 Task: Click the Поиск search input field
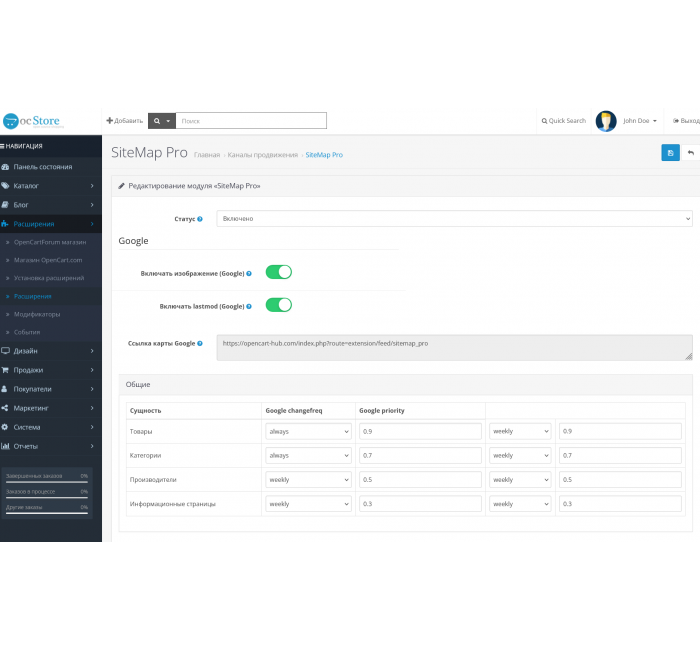[252, 121]
